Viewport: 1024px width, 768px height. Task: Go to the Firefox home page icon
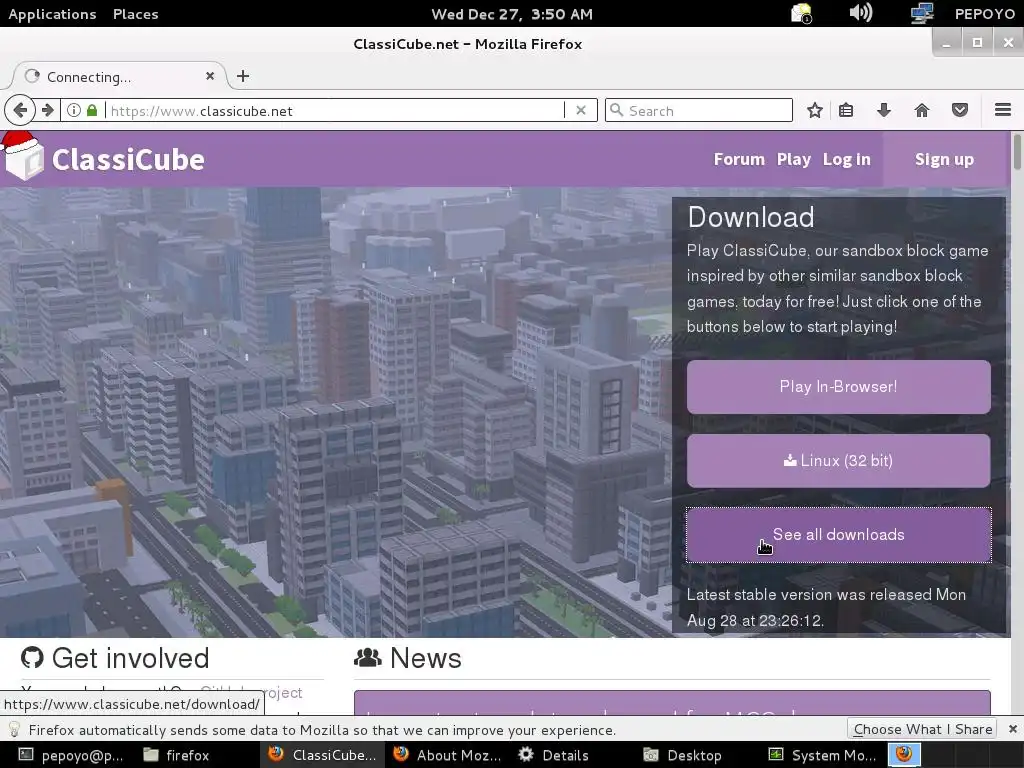tap(921, 110)
